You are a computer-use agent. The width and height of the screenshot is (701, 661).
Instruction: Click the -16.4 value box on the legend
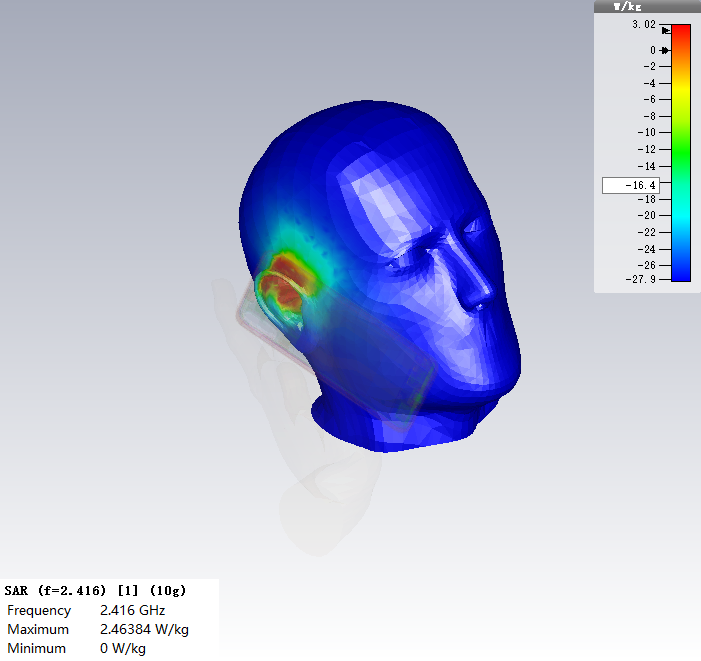630,185
